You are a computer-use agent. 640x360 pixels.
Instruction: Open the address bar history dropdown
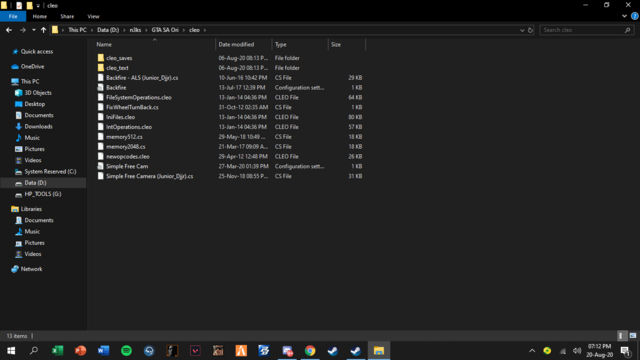(x=522, y=30)
